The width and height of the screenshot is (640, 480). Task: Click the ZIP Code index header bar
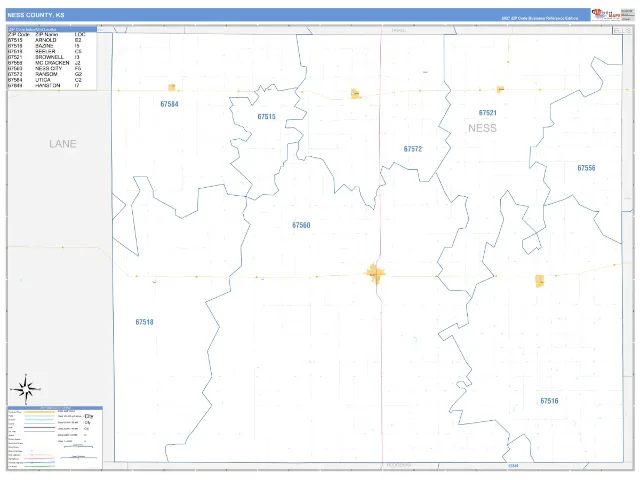[52, 29]
